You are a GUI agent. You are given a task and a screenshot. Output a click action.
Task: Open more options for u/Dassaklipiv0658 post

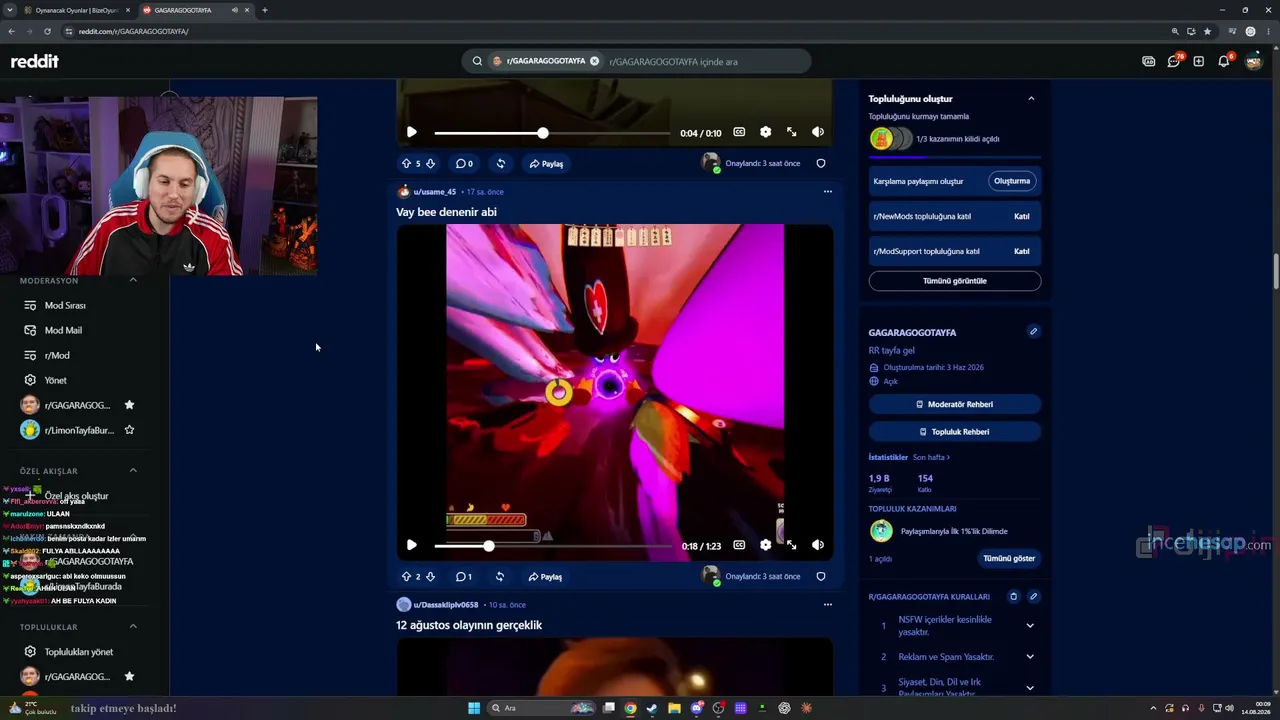(827, 604)
